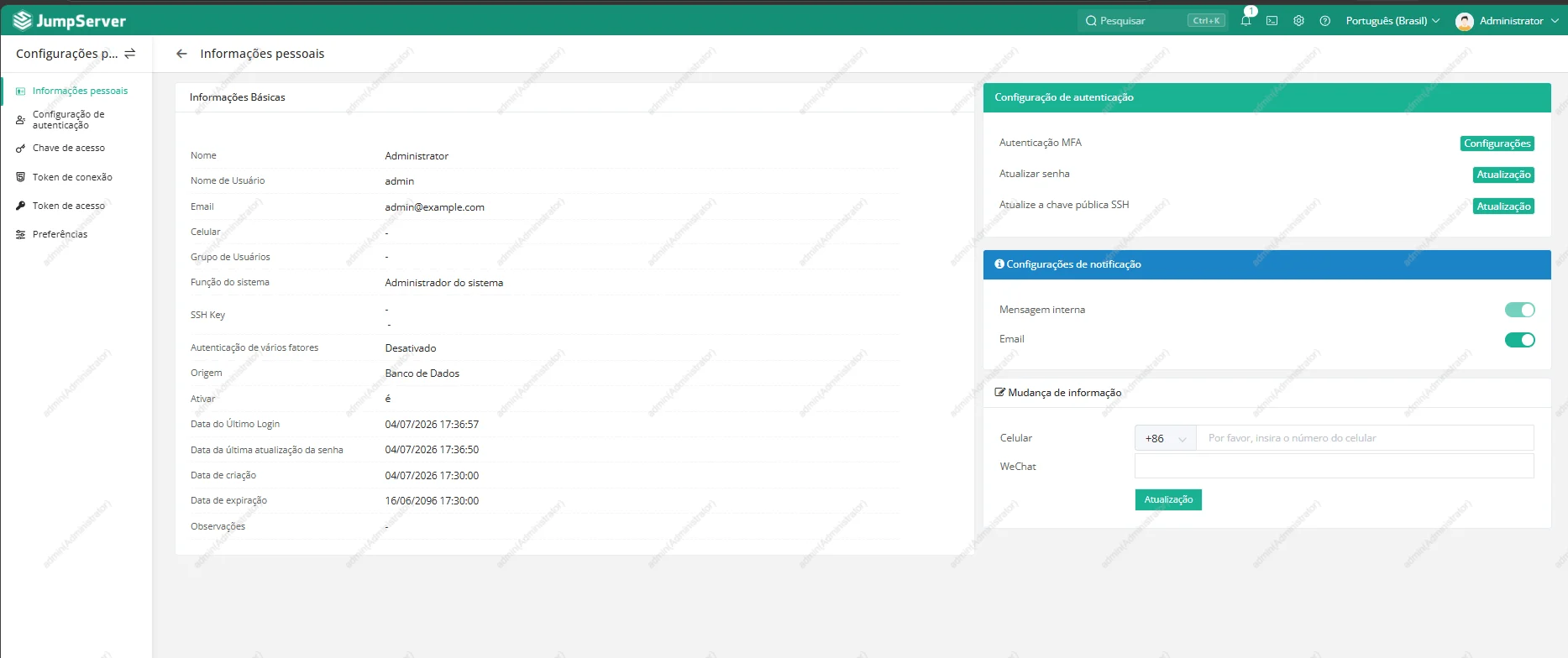Click the Token de acesso icon
The height and width of the screenshot is (658, 1568).
pos(20,206)
